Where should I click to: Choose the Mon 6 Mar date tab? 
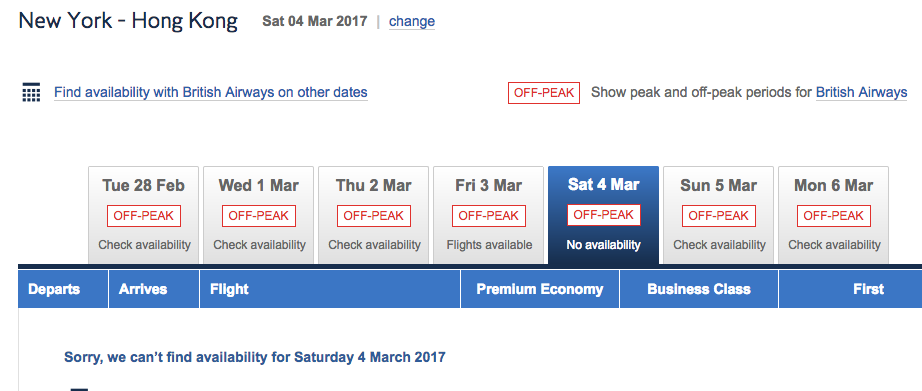(x=834, y=215)
